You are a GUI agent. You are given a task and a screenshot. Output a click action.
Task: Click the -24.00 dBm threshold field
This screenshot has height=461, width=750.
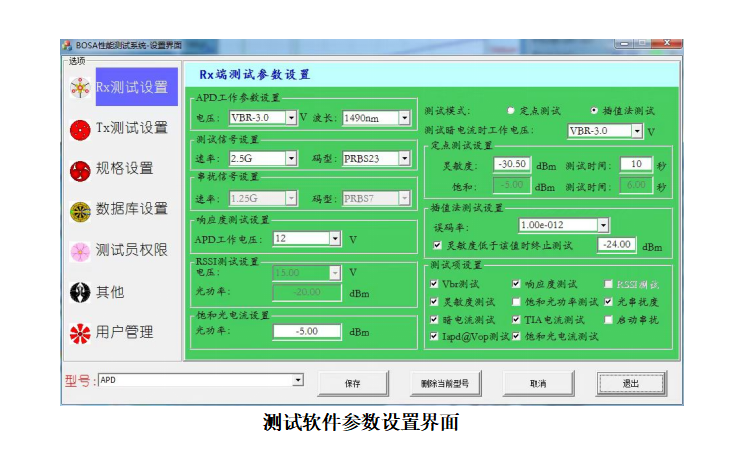click(617, 244)
